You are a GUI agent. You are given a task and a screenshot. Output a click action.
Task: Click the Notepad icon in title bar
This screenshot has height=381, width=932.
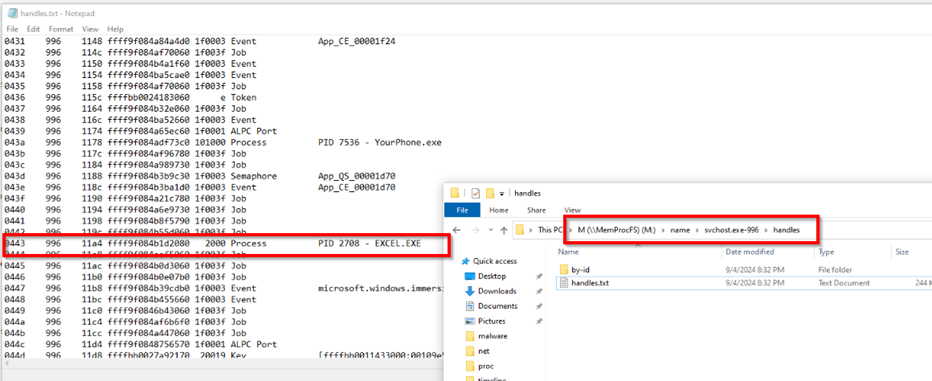tap(12, 13)
